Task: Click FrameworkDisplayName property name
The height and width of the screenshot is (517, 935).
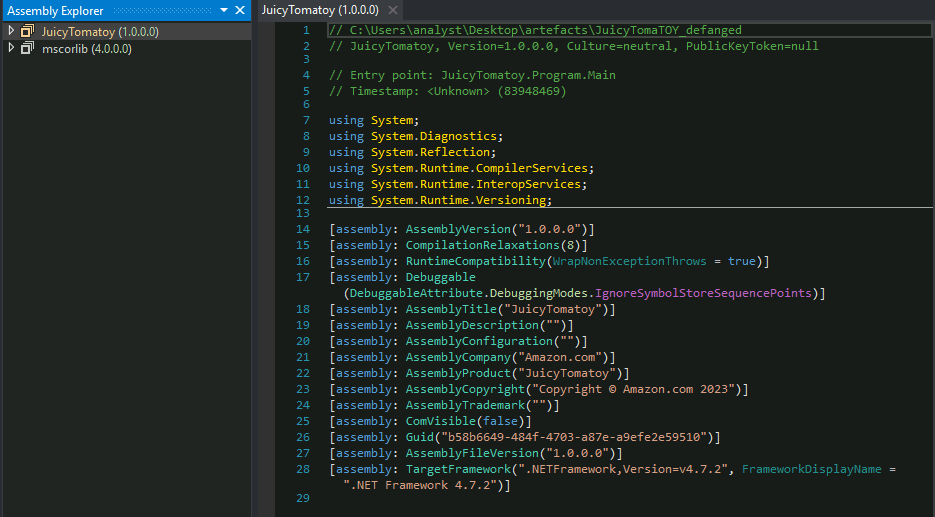Action: point(812,470)
